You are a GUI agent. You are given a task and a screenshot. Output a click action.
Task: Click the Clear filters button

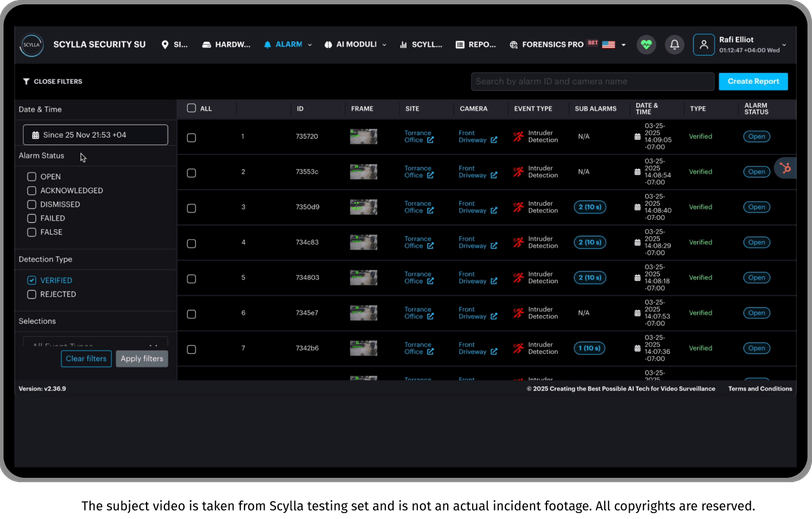[86, 358]
